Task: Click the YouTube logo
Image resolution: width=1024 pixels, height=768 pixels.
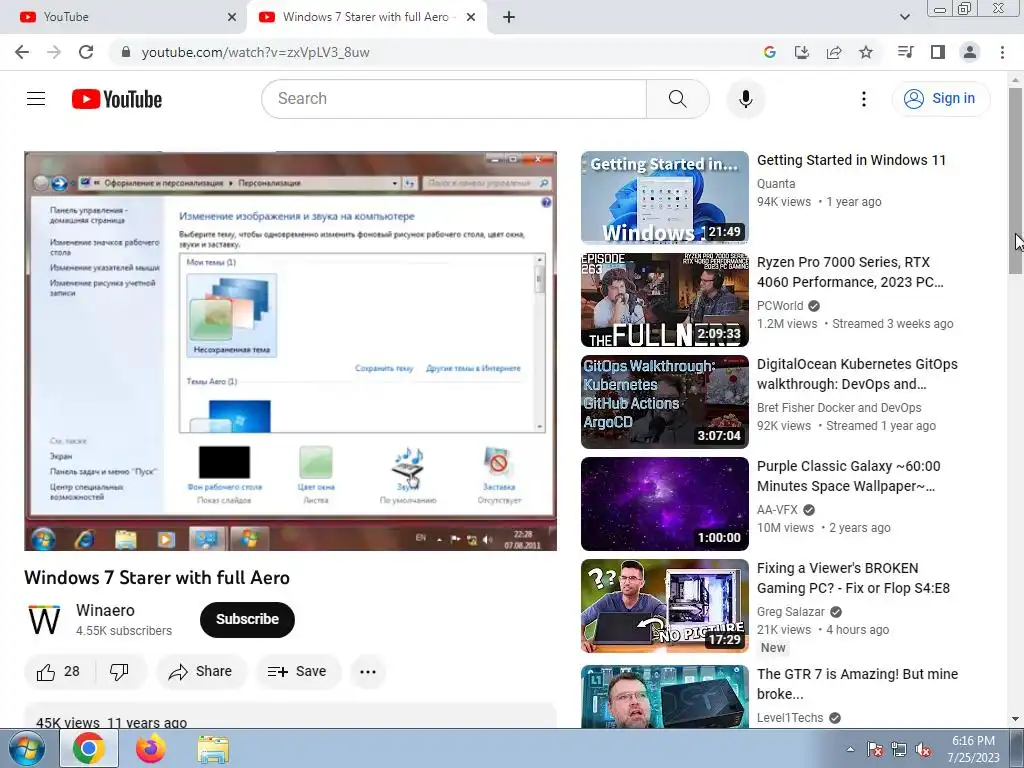Action: 117,99
